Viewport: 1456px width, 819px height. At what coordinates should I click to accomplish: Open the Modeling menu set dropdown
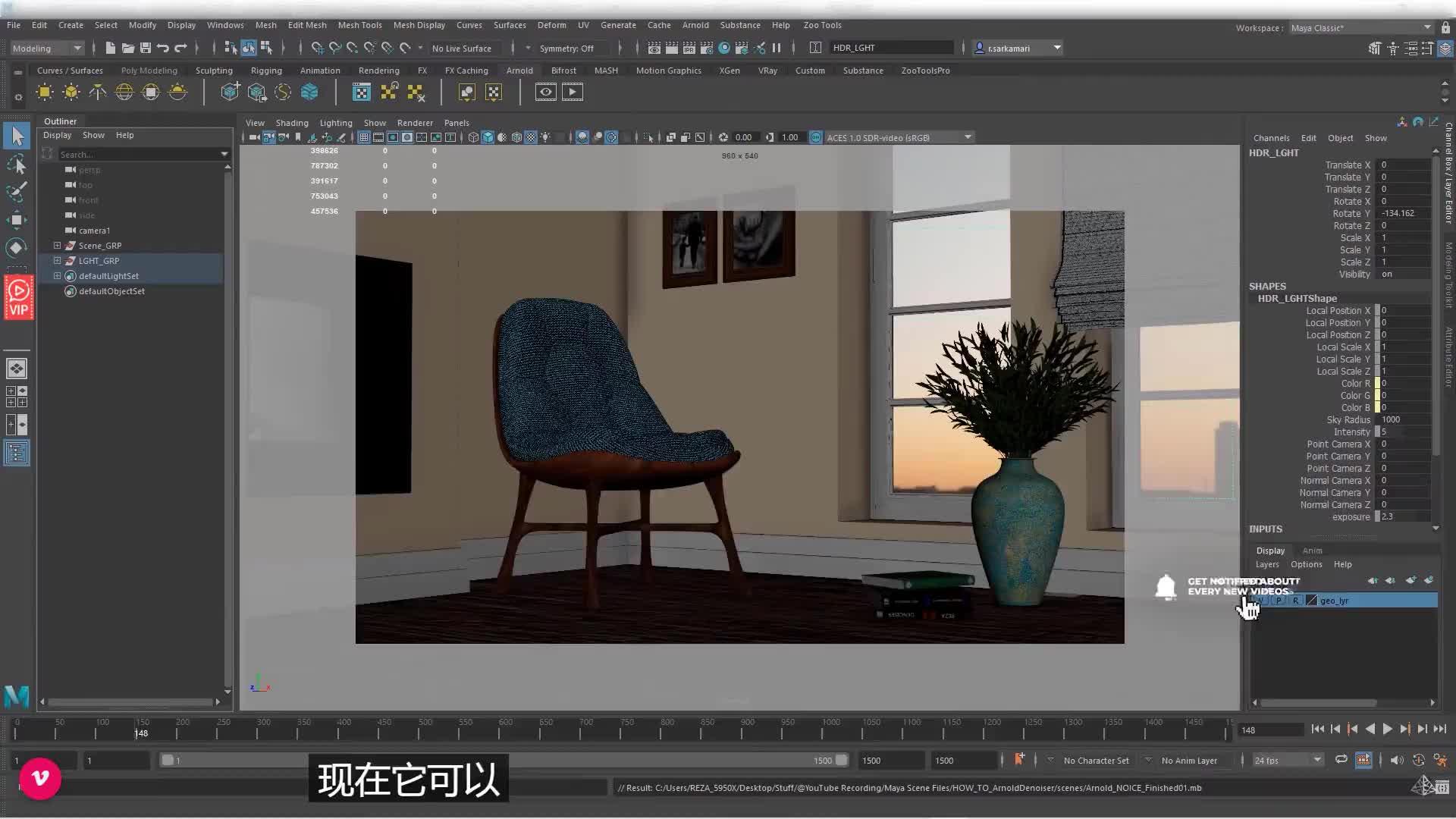[47, 48]
